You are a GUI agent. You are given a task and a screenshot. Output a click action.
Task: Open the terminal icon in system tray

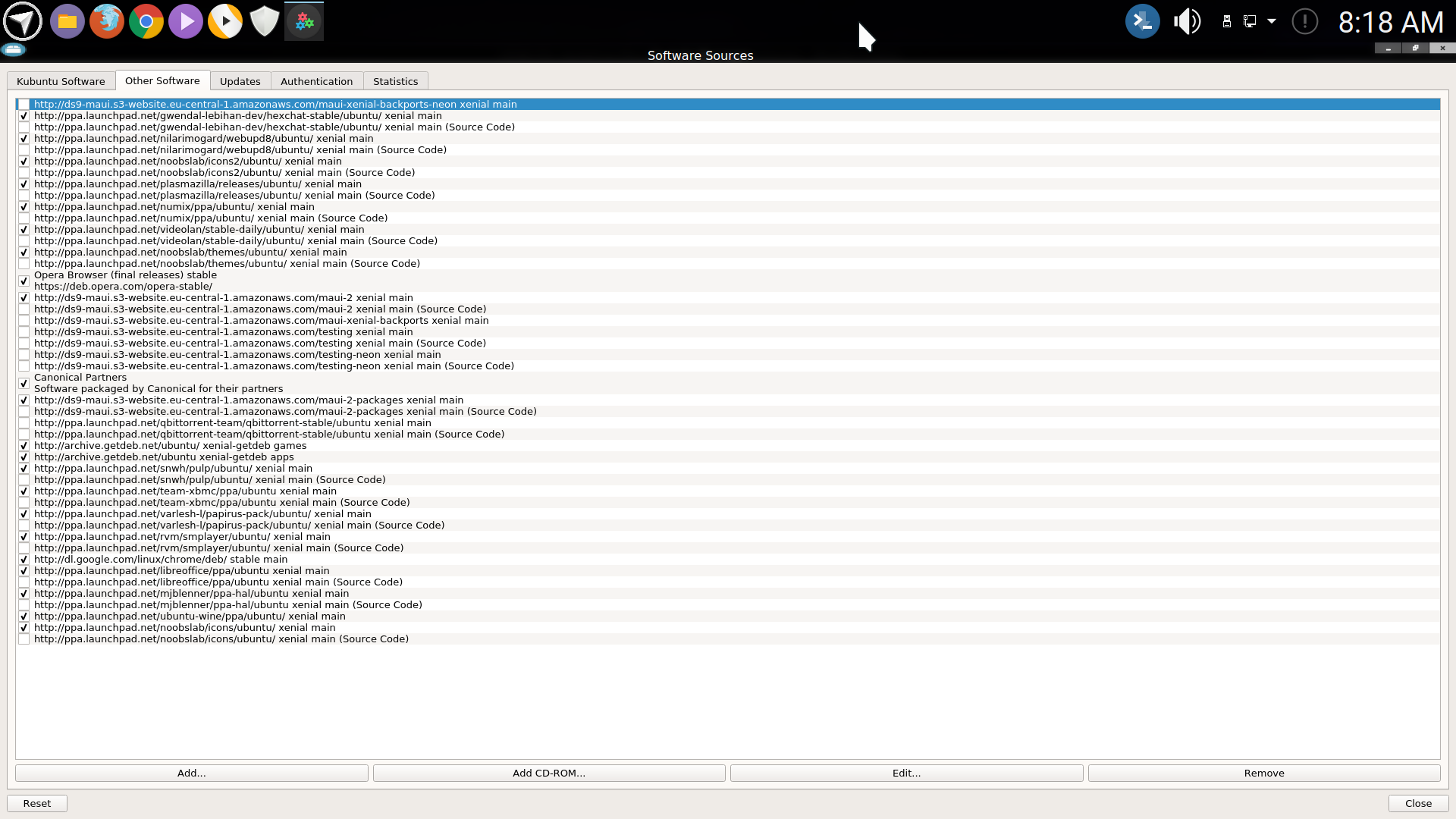click(1142, 21)
